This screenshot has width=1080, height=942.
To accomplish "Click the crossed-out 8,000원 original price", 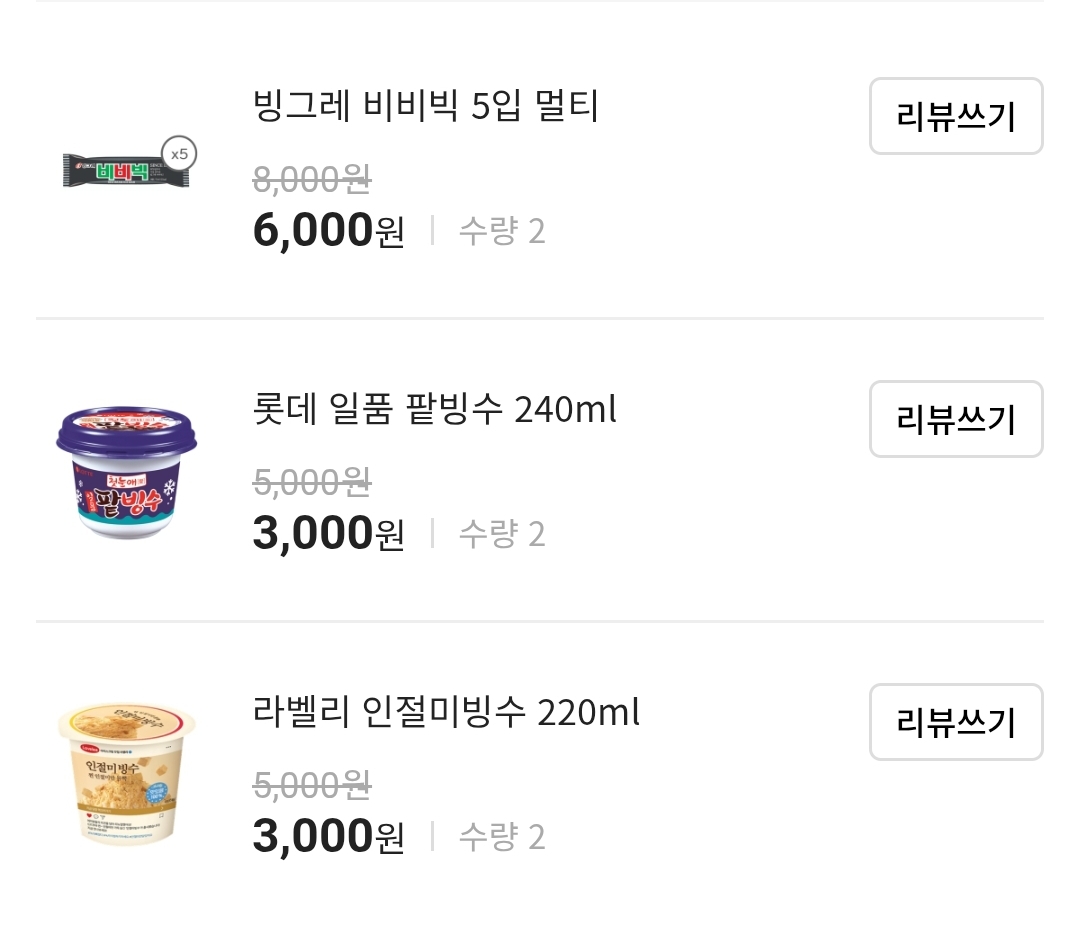I will [310, 178].
